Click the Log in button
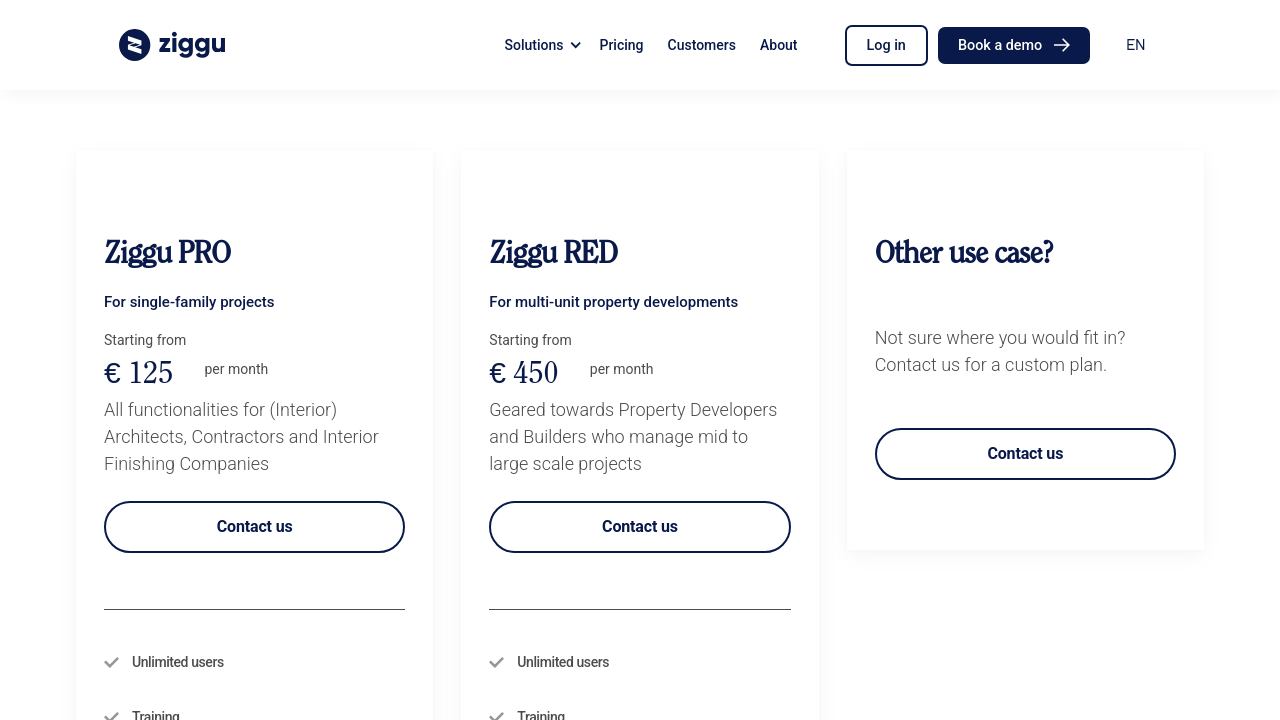 (x=886, y=45)
